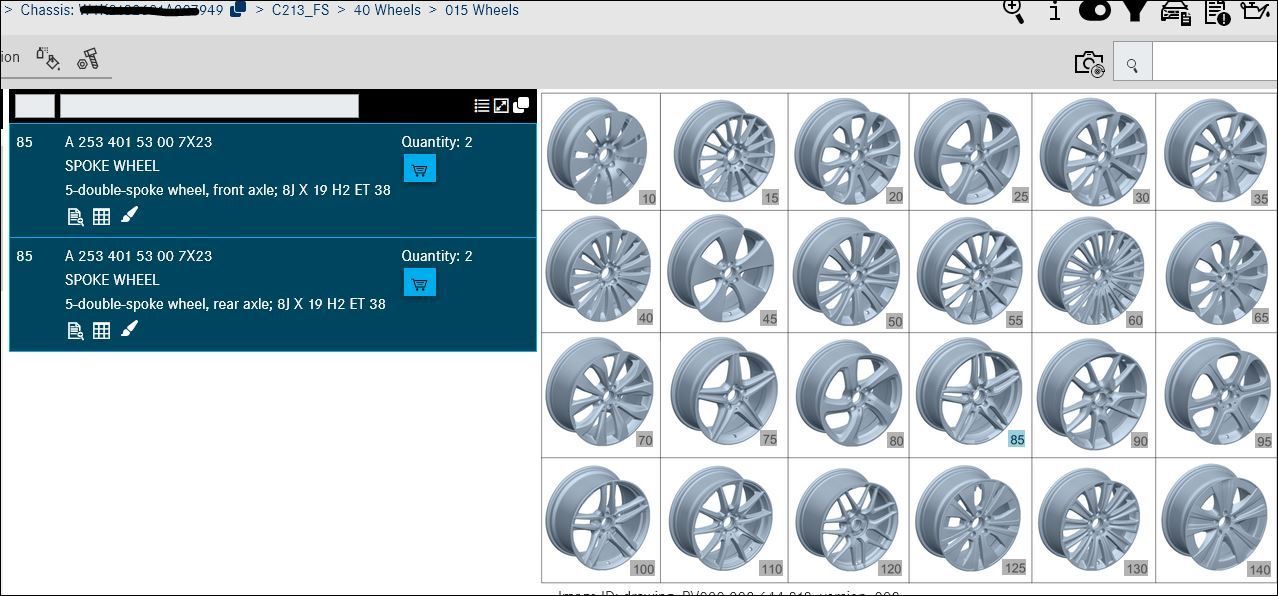Open the info 'i' icon
Viewport: 1278px width, 596px height.
(1054, 11)
